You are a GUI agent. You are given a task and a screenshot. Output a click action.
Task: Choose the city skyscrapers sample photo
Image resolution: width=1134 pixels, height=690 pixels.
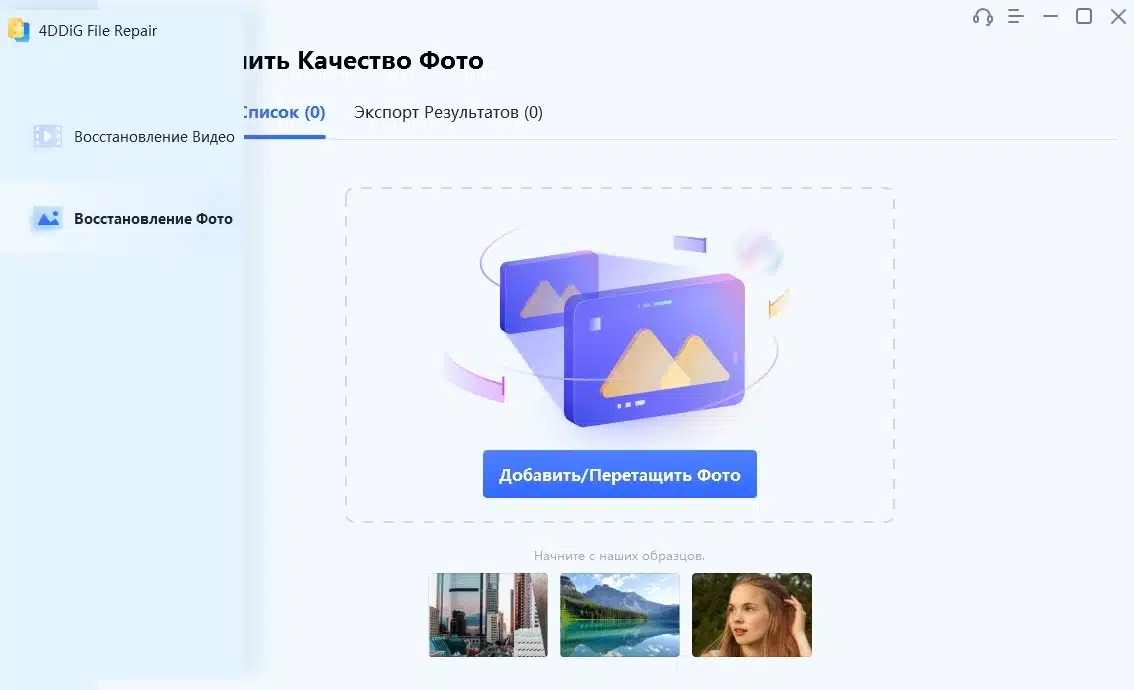488,614
